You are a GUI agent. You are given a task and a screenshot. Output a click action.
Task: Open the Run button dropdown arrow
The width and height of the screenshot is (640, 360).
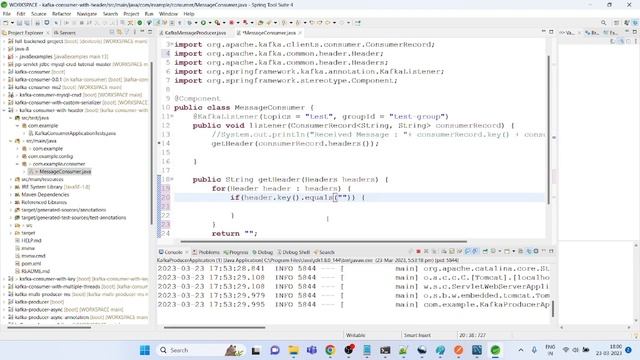point(209,23)
